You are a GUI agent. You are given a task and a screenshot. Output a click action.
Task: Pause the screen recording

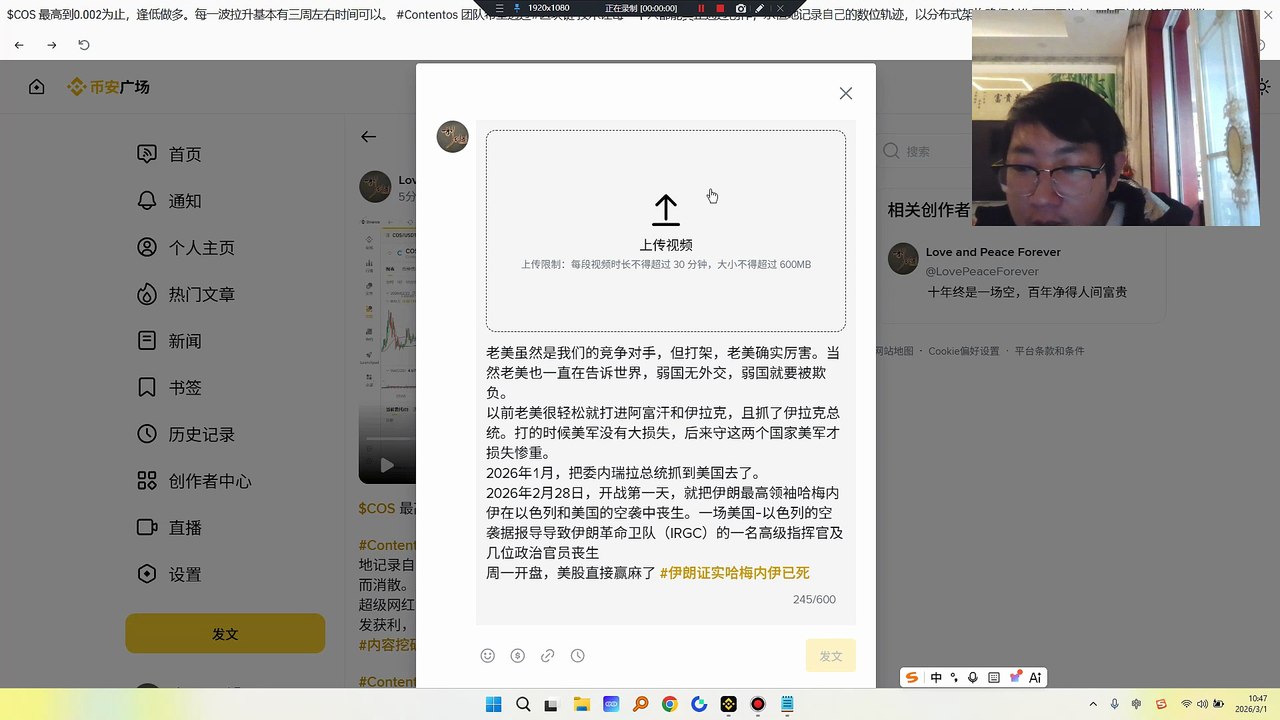[x=701, y=8]
